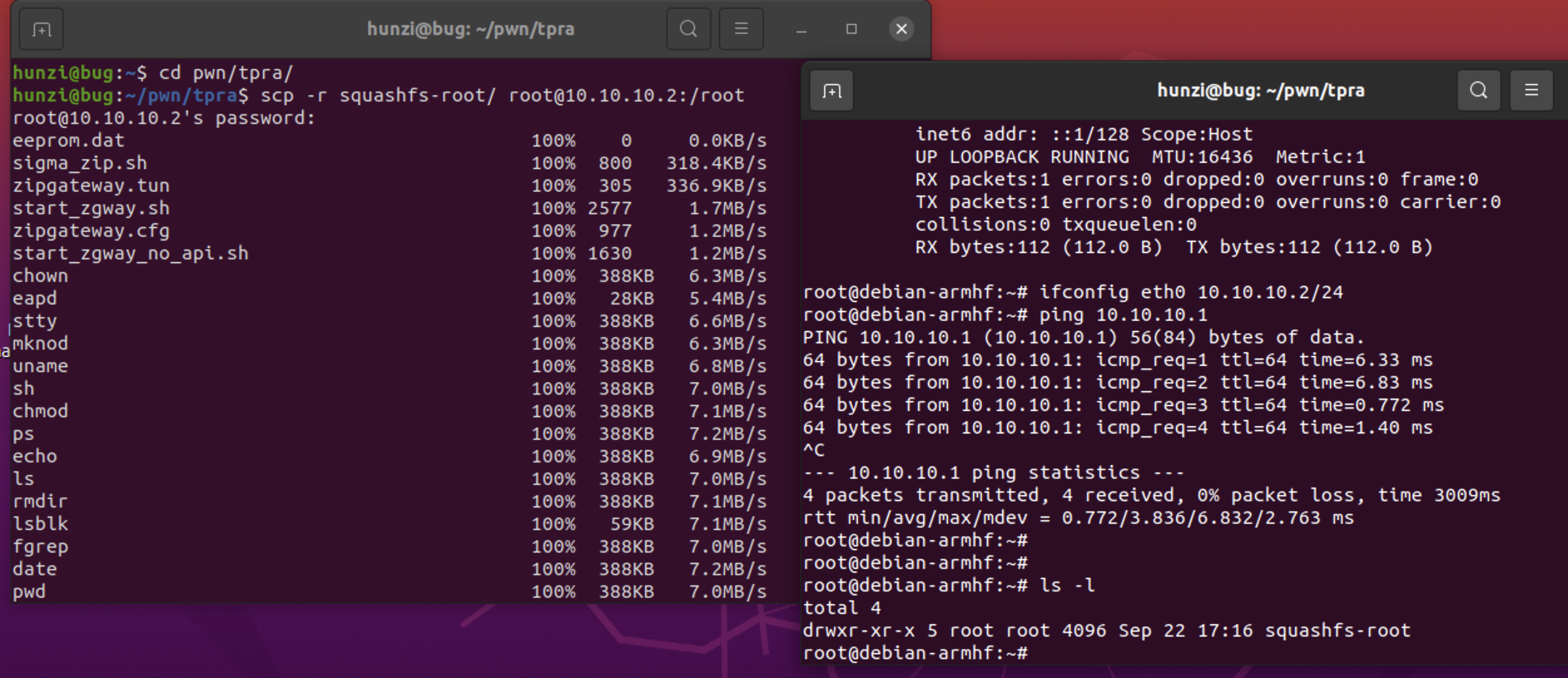Open search in left terminal window
Viewport: 1568px width, 678px height.
pyautogui.click(x=688, y=29)
